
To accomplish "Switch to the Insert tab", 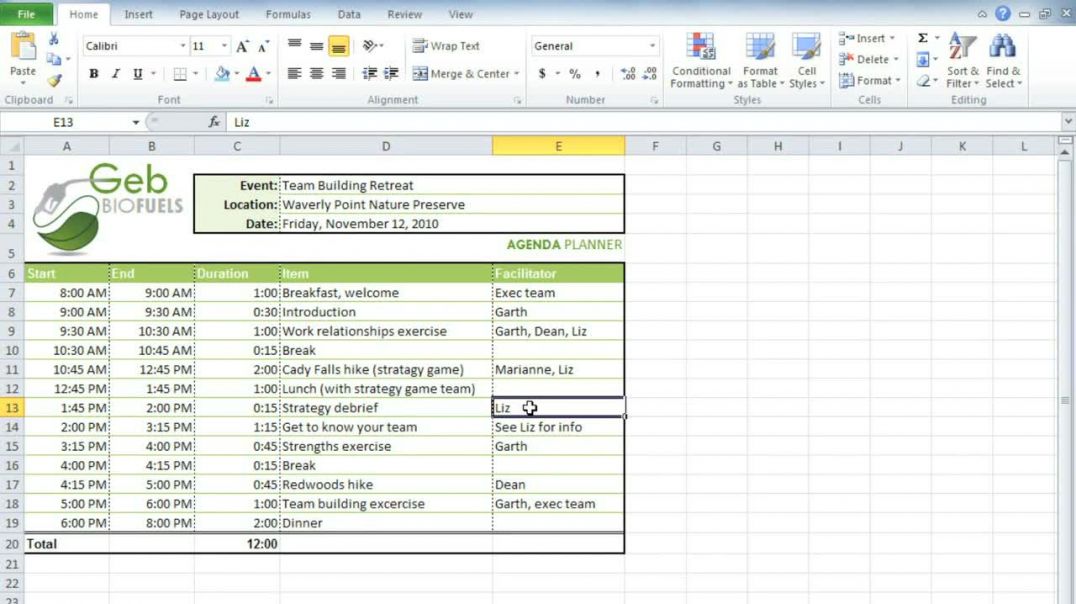I will [x=138, y=14].
